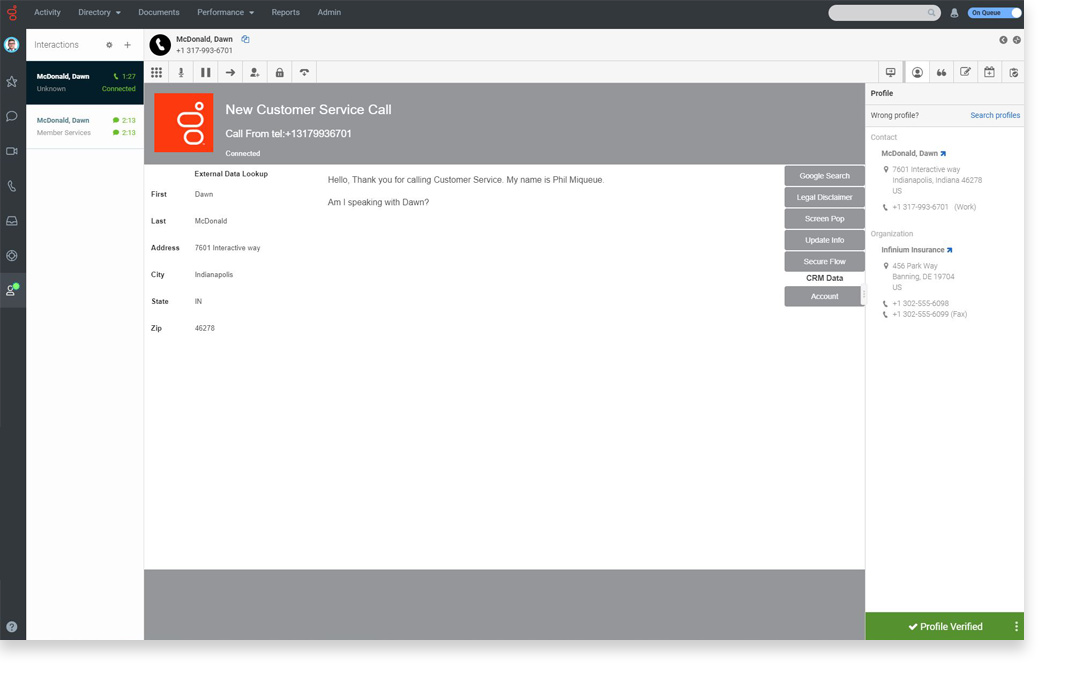Select Reports from the top navigation
The height and width of the screenshot is (682, 1065).
point(286,12)
